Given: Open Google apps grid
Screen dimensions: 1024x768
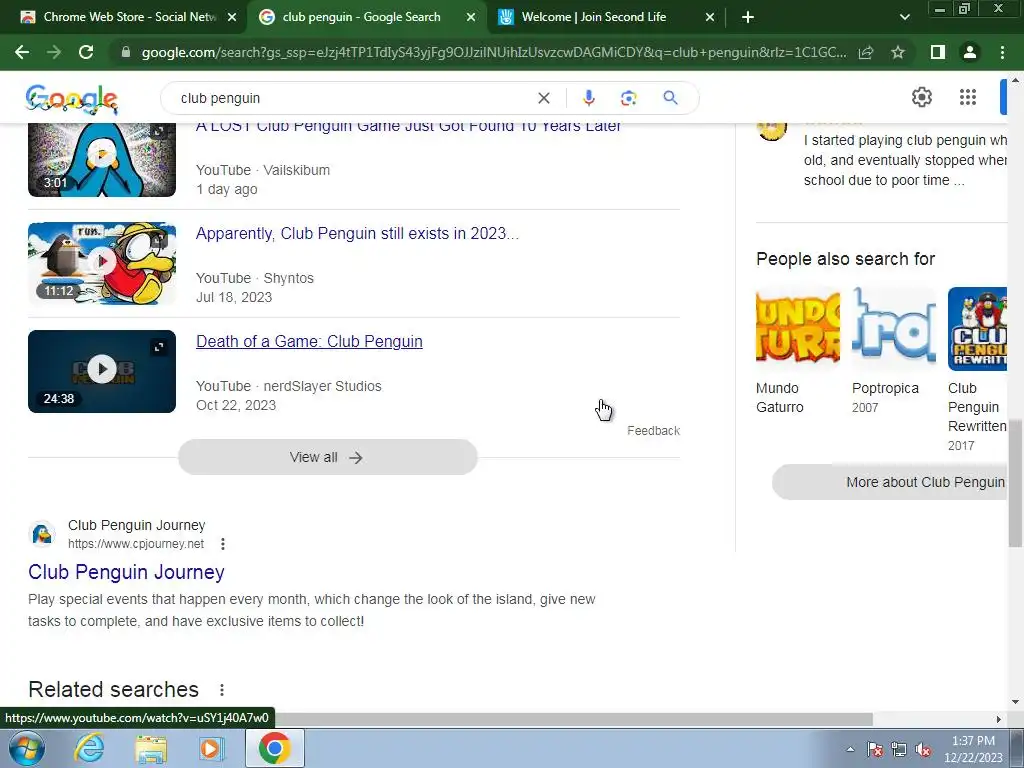Looking at the screenshot, I should click(x=968, y=97).
